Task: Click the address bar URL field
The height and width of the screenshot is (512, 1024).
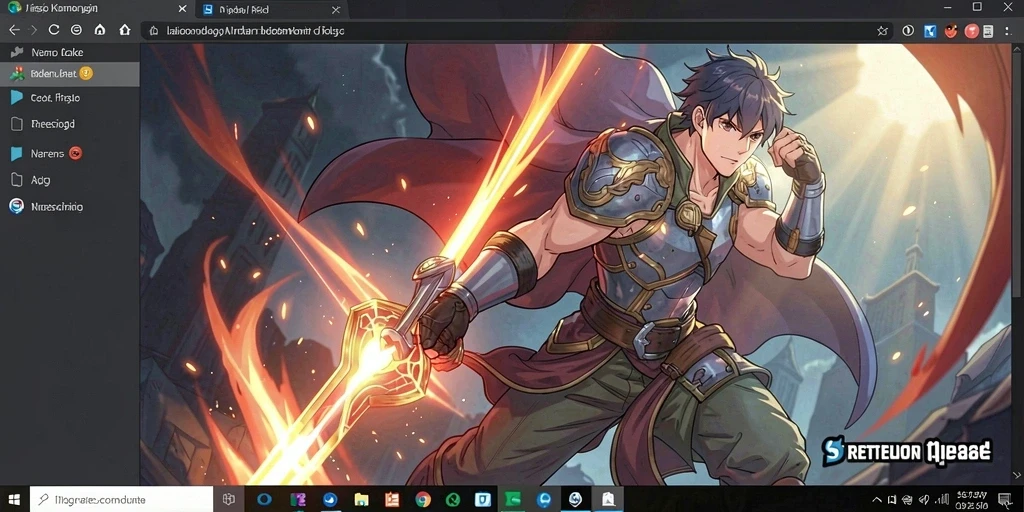Action: tap(509, 31)
